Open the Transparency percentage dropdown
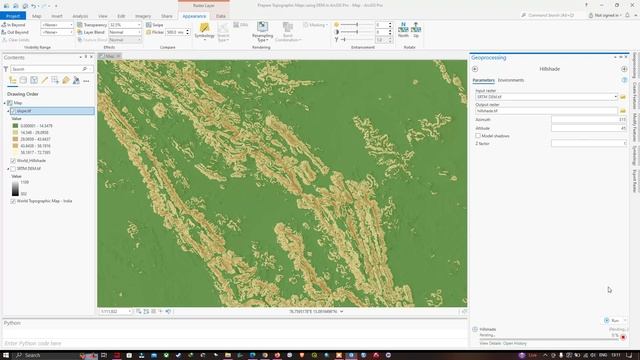Screen dimensions: 640x360 point(139,25)
